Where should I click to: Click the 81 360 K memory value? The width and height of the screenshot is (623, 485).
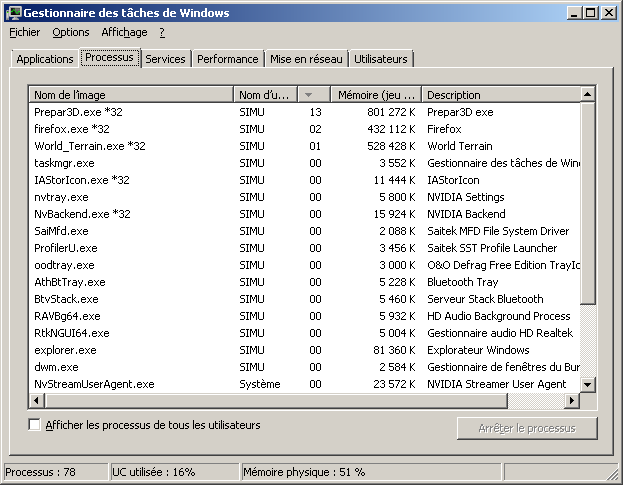click(394, 350)
